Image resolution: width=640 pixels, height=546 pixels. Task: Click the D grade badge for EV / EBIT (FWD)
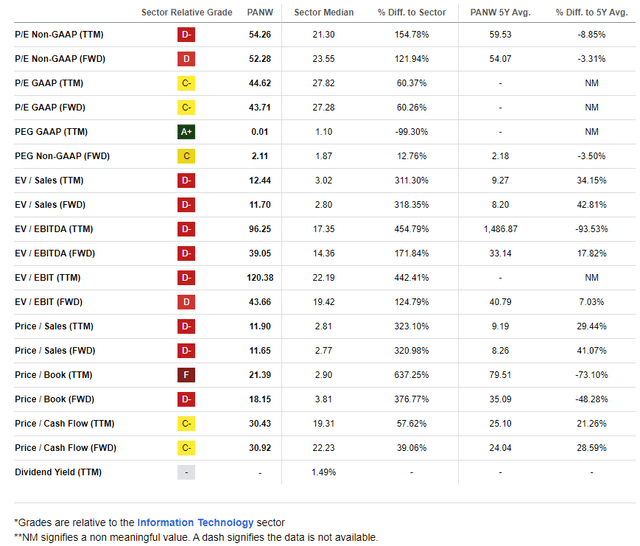coord(186,302)
